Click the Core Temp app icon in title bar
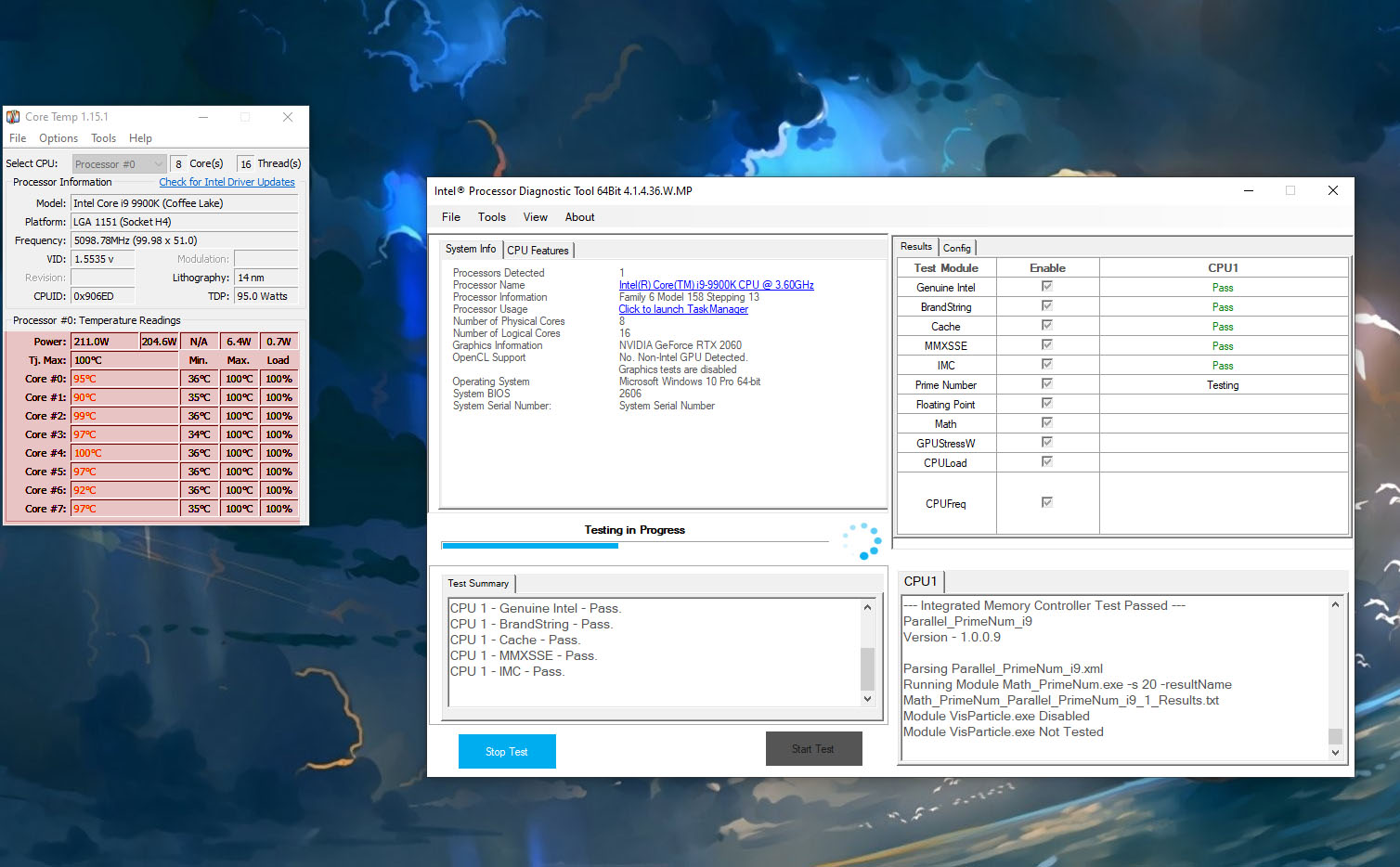Viewport: 1400px width, 867px height. [13, 117]
